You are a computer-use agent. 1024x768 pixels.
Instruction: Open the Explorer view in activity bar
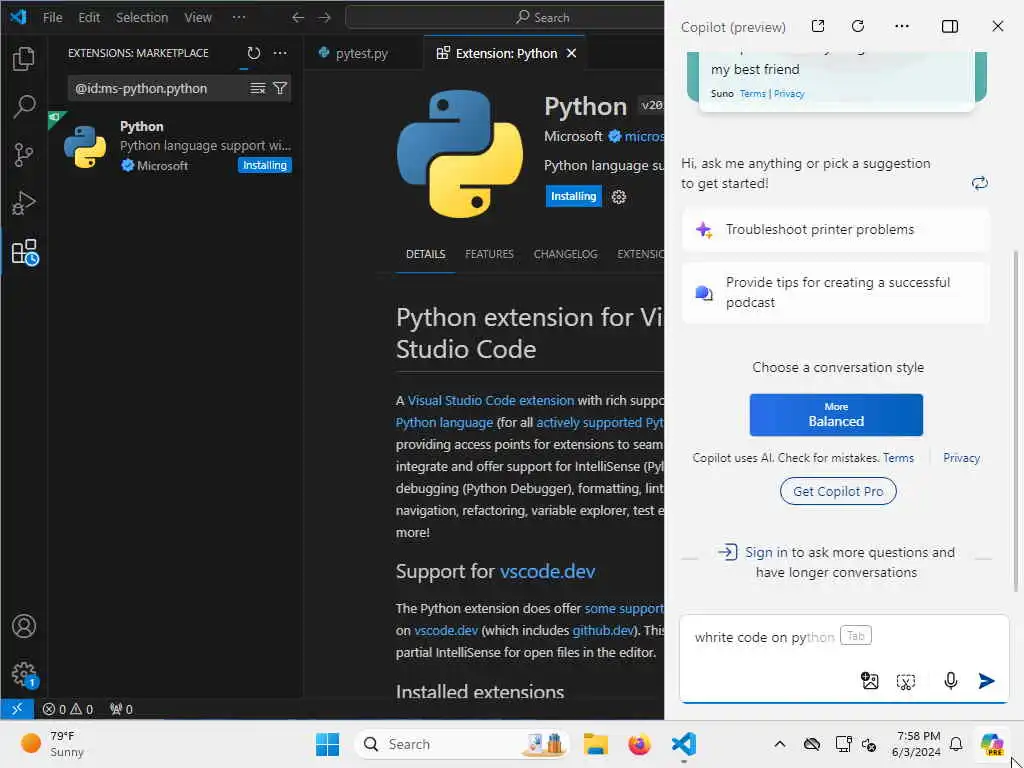[24, 59]
